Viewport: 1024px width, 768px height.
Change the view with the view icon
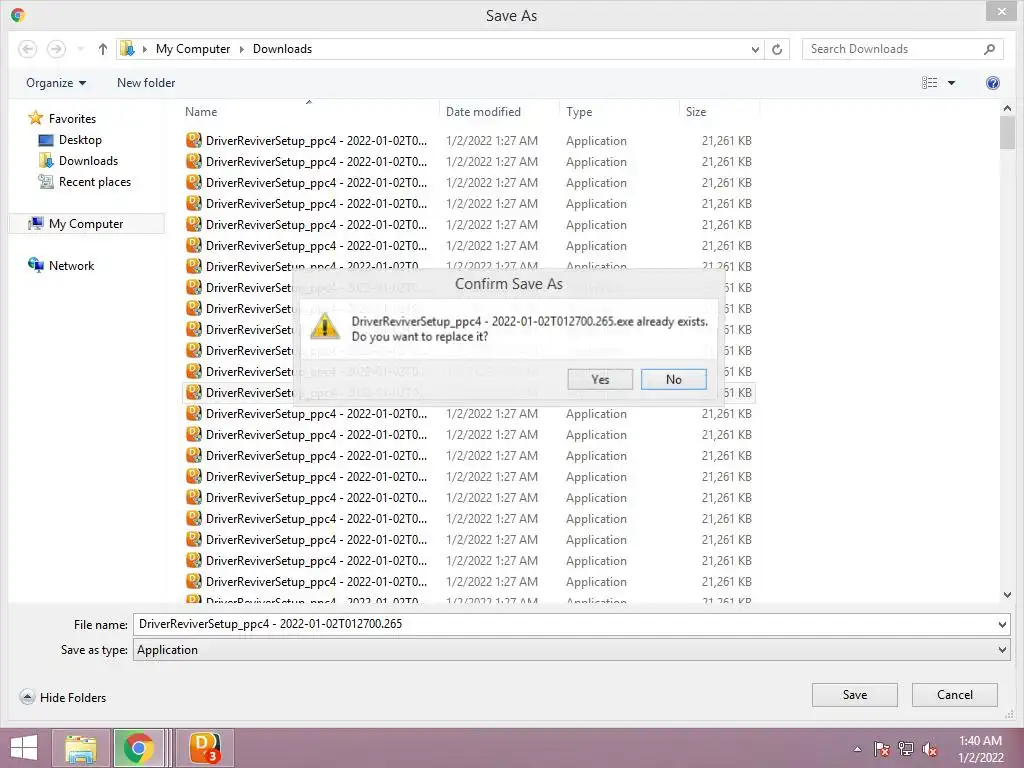tap(929, 83)
